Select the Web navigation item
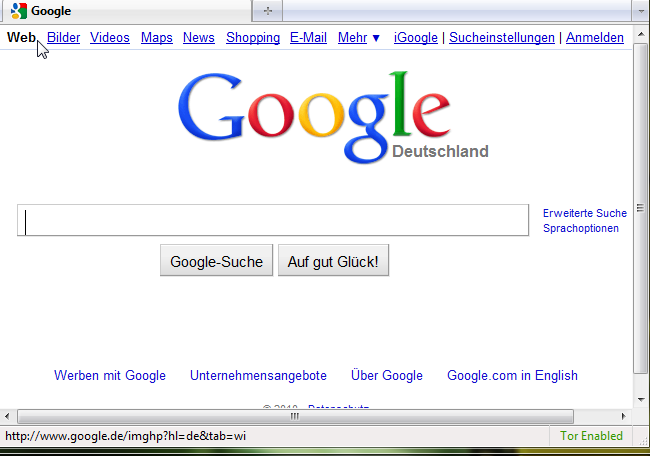 pyautogui.click(x=21, y=37)
